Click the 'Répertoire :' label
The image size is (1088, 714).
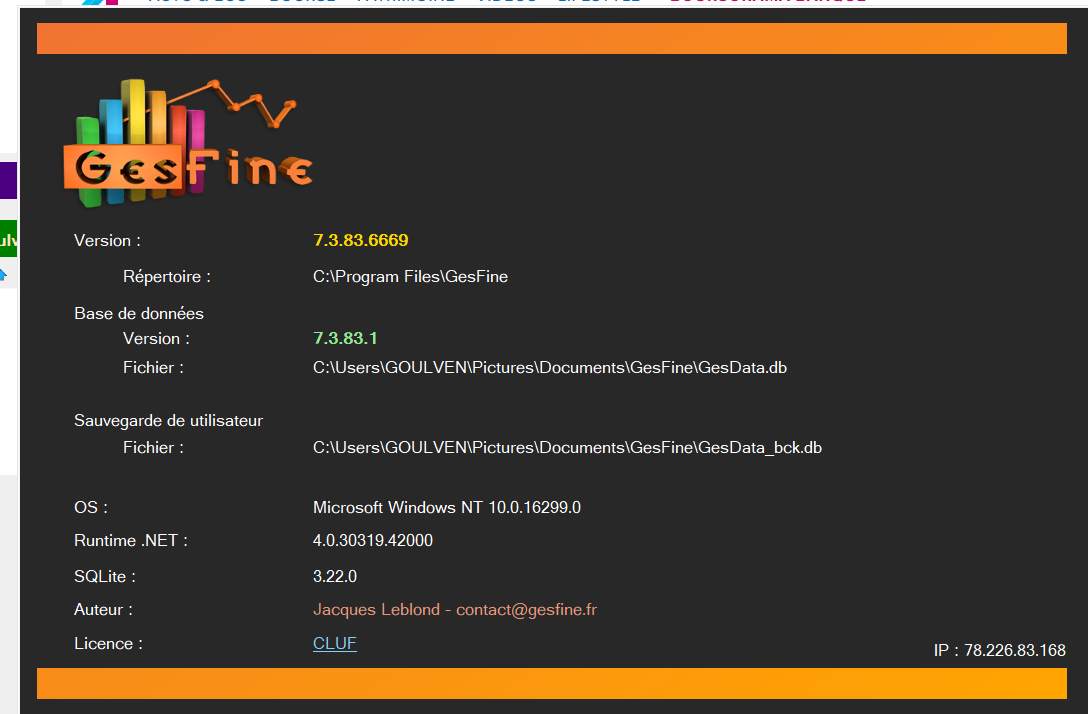167,276
